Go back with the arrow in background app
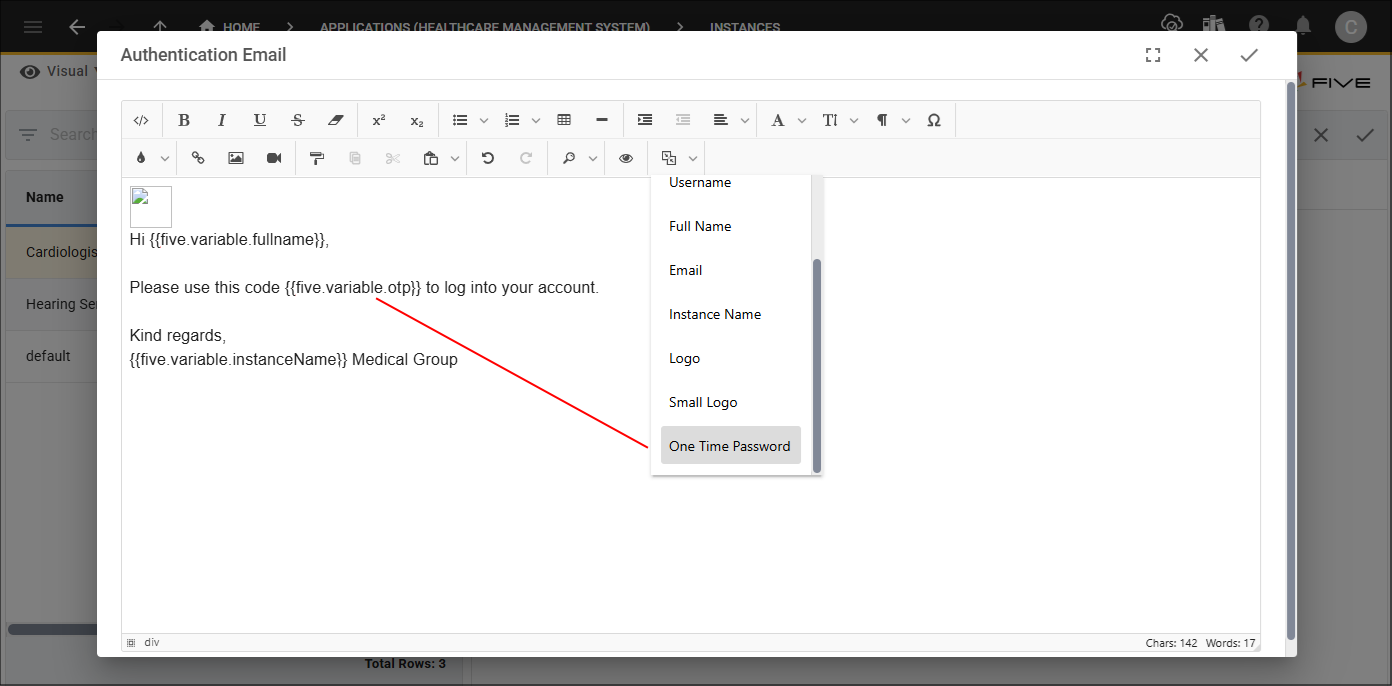This screenshot has height=686, width=1392. click(77, 27)
